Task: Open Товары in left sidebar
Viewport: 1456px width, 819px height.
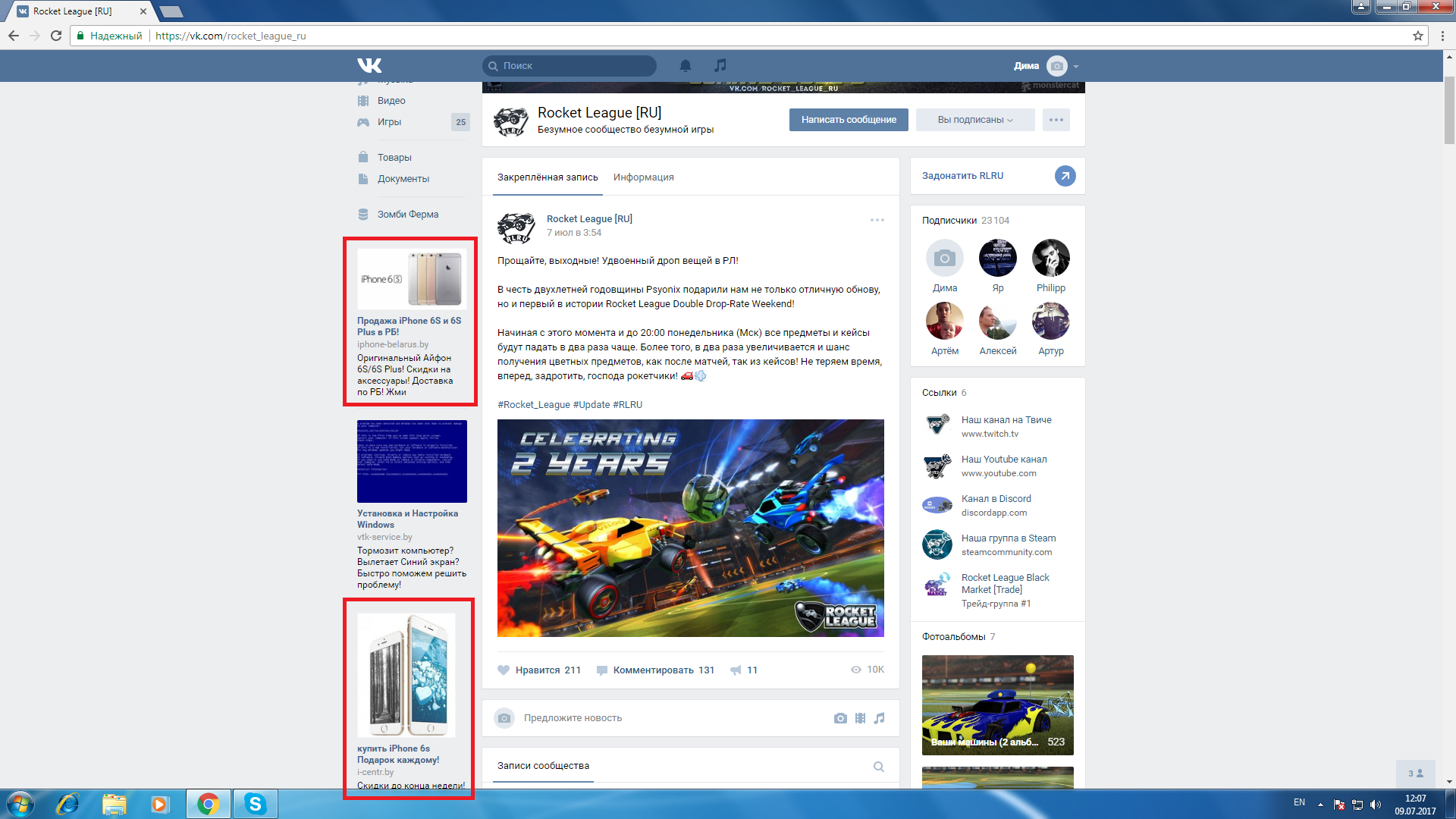Action: coord(394,157)
